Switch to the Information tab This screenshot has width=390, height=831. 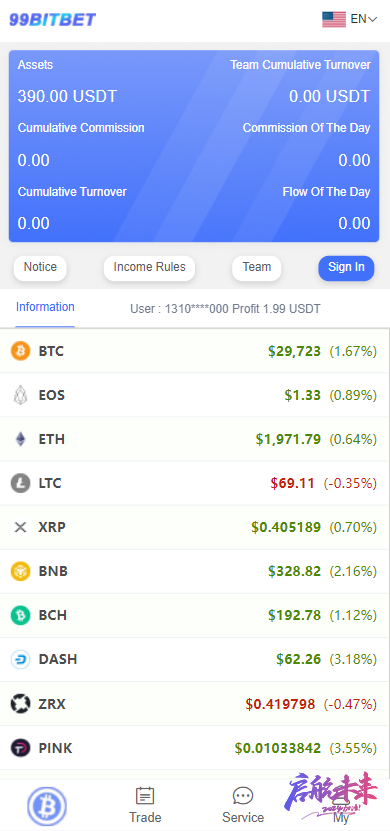tap(45, 307)
